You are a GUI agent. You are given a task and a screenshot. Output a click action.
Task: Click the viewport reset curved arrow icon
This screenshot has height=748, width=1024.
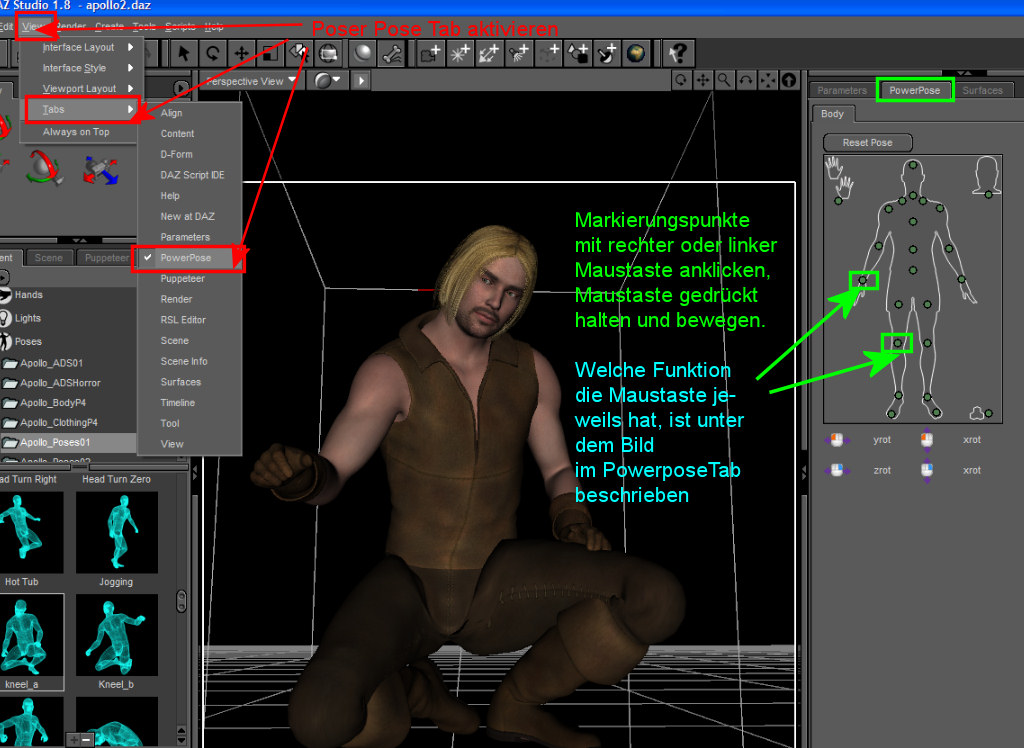point(746,80)
